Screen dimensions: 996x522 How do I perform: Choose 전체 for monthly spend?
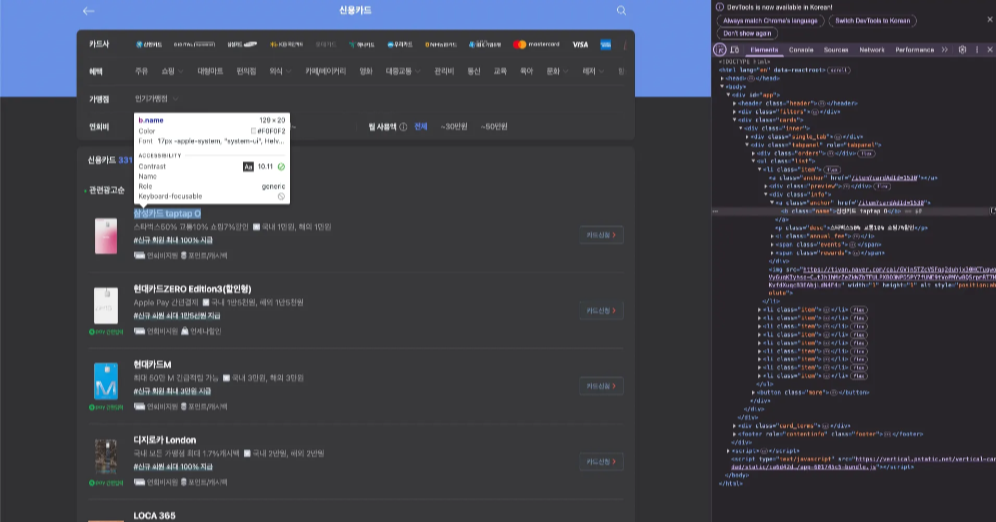tap(421, 127)
